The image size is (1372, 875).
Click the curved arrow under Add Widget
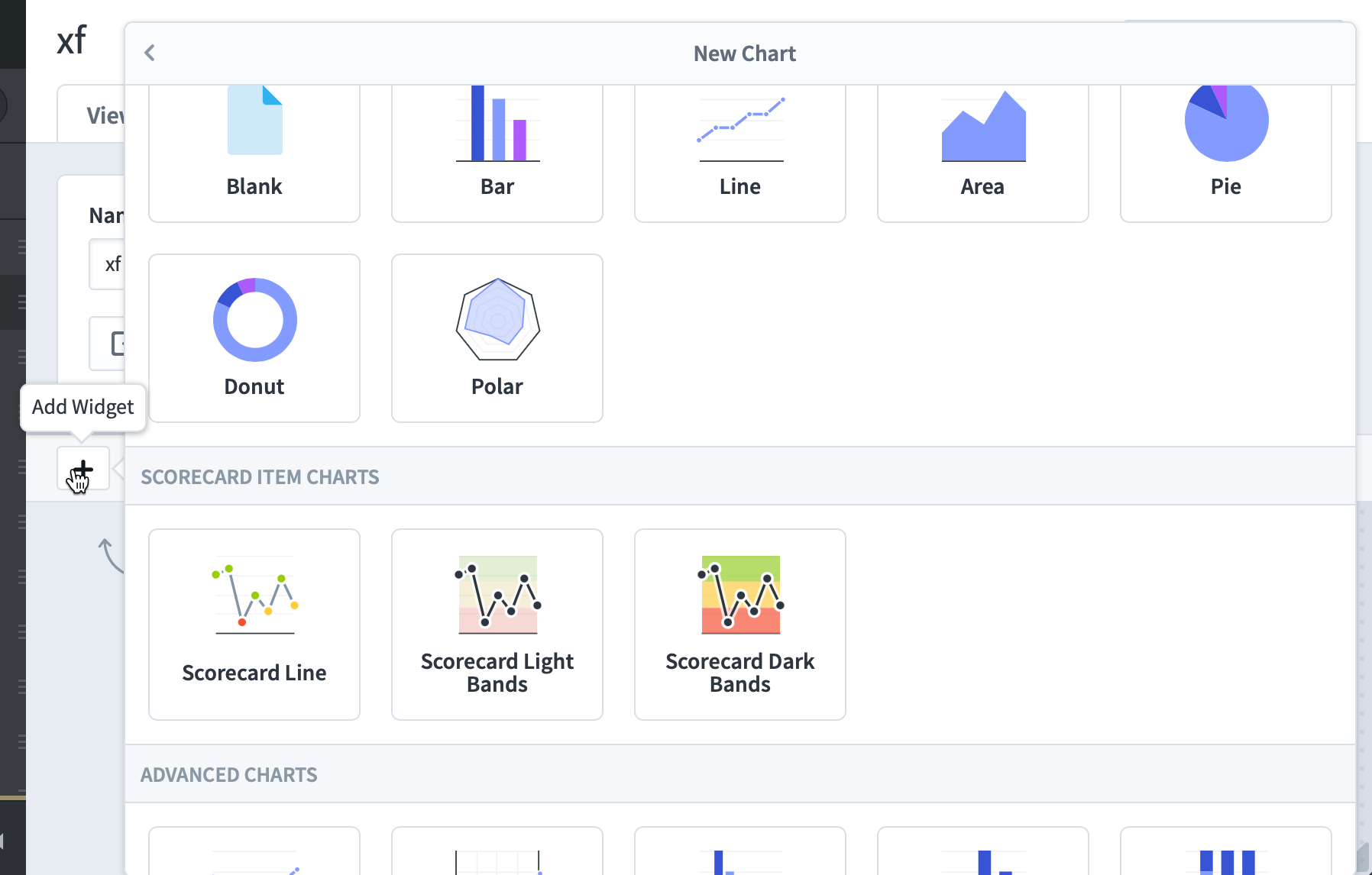pyautogui.click(x=112, y=555)
